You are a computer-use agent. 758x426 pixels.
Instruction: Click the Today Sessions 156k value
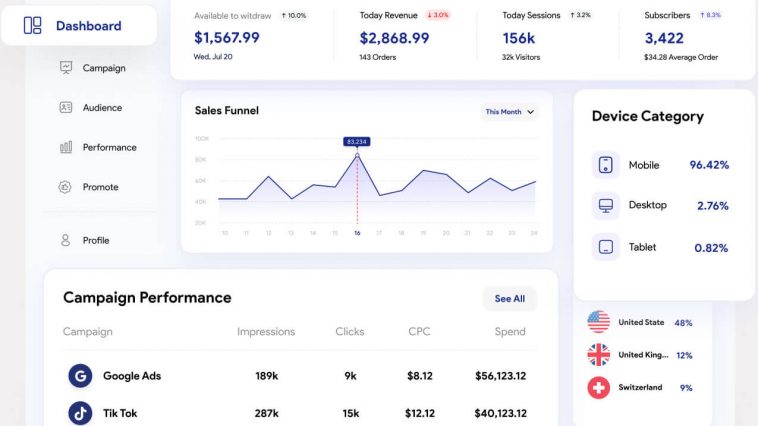point(518,38)
